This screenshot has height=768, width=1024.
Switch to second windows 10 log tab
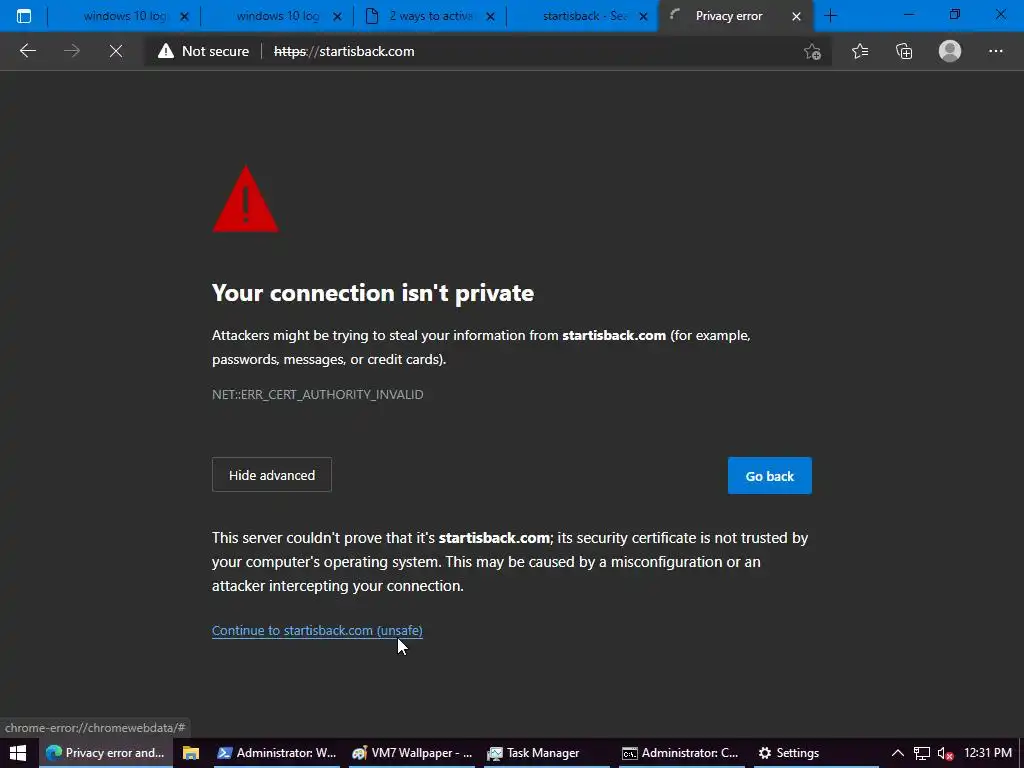click(277, 16)
